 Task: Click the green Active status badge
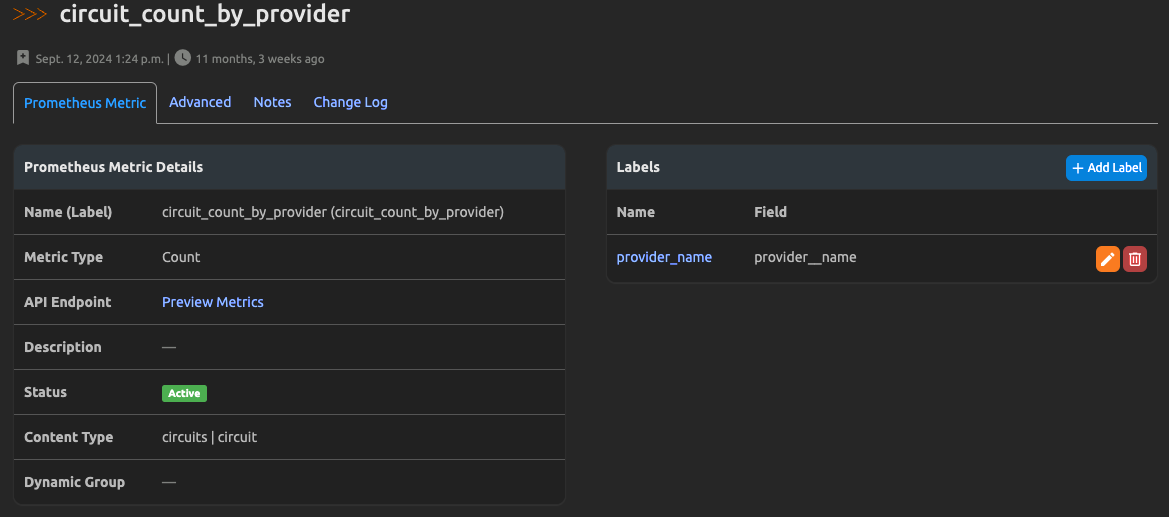(184, 393)
